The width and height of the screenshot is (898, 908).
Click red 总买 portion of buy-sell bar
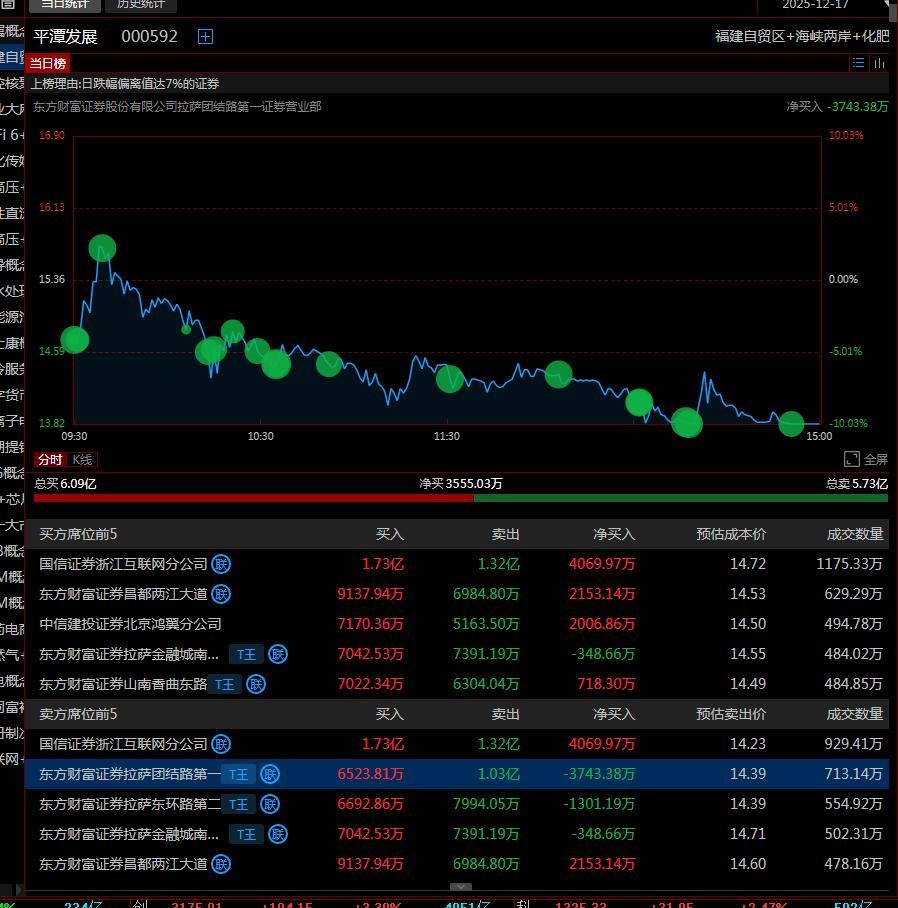(254, 498)
